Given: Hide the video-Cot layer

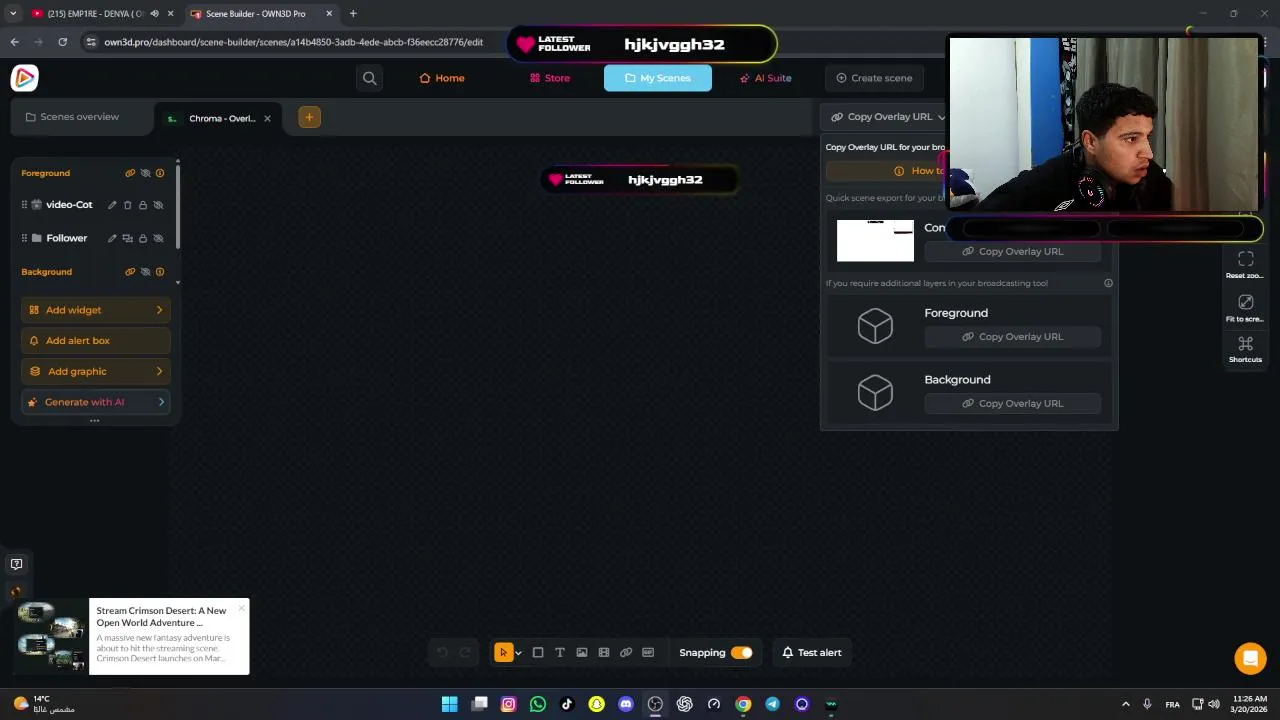Looking at the screenshot, I should tap(158, 205).
